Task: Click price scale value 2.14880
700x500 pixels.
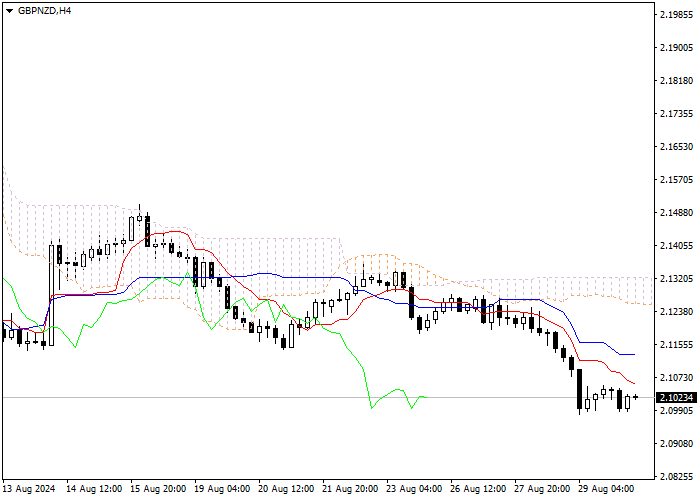Action: pos(676,213)
